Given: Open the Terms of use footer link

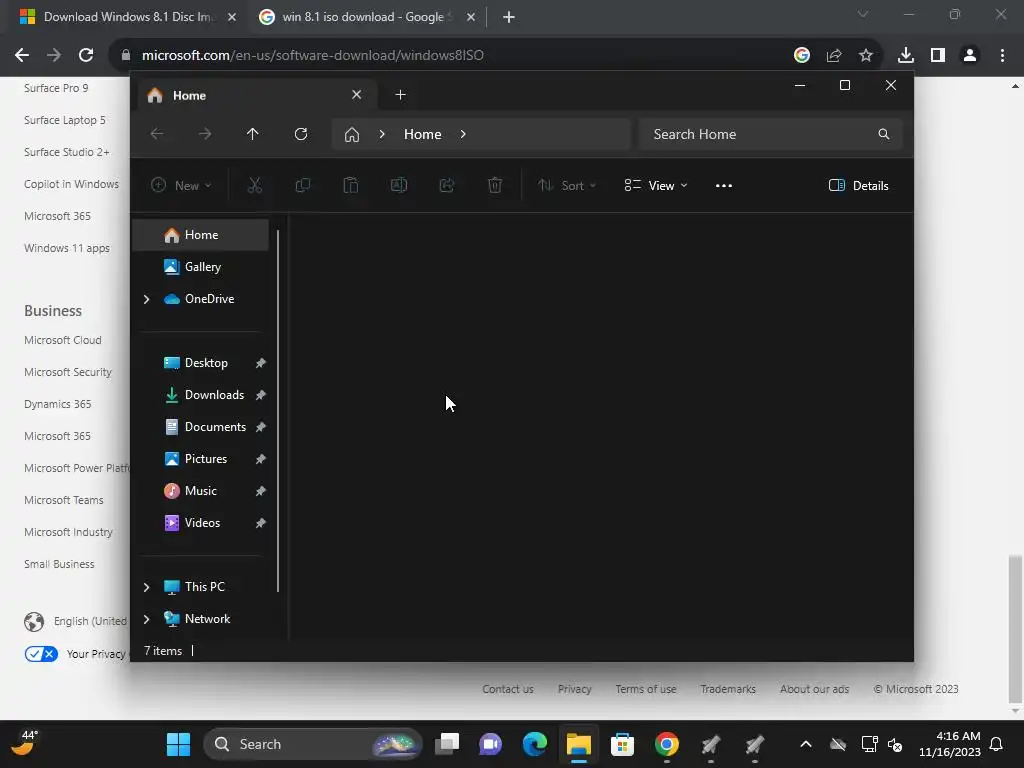Looking at the screenshot, I should (646, 689).
